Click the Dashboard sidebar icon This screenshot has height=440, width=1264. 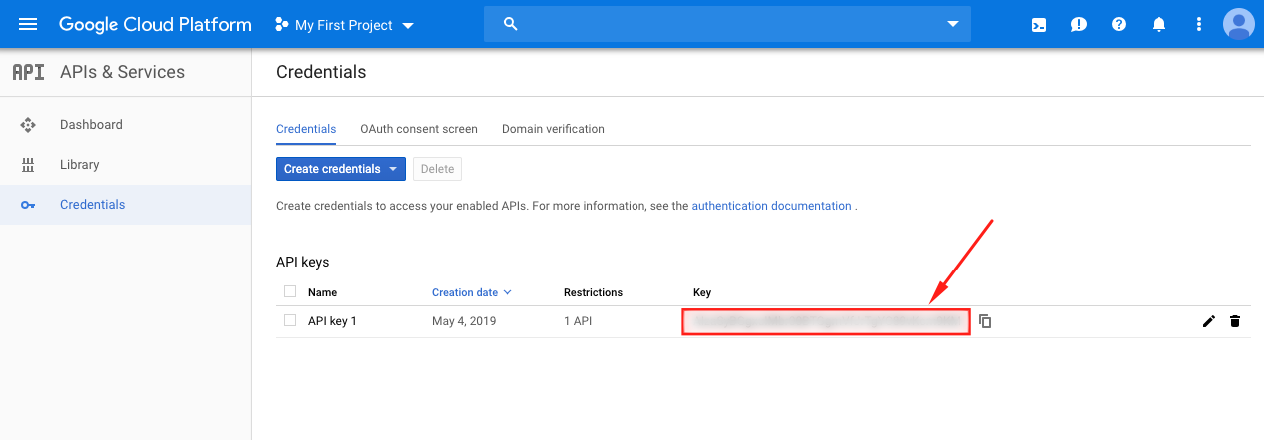(x=28, y=125)
